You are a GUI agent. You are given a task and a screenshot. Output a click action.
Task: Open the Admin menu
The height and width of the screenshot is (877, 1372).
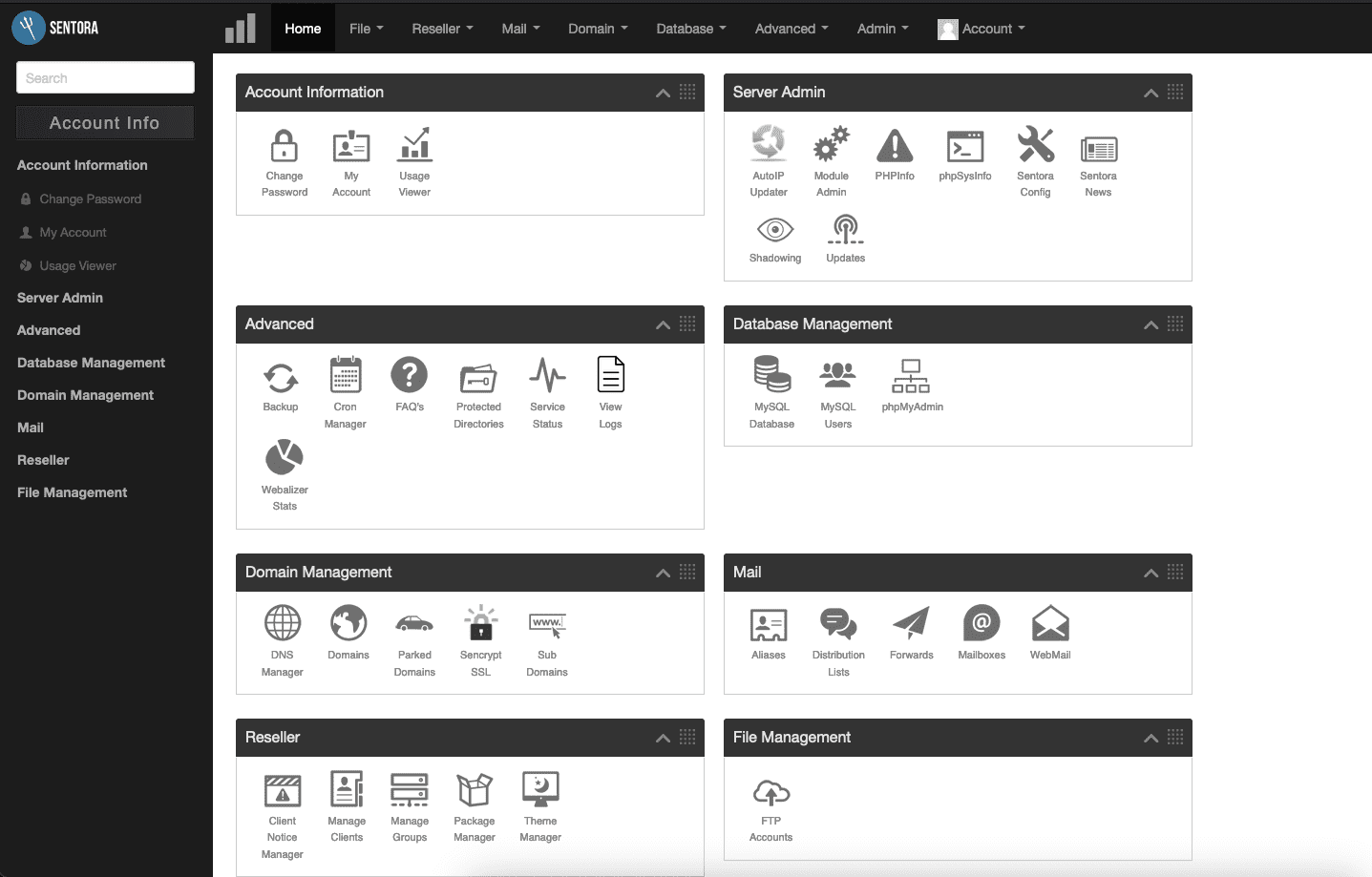(881, 29)
